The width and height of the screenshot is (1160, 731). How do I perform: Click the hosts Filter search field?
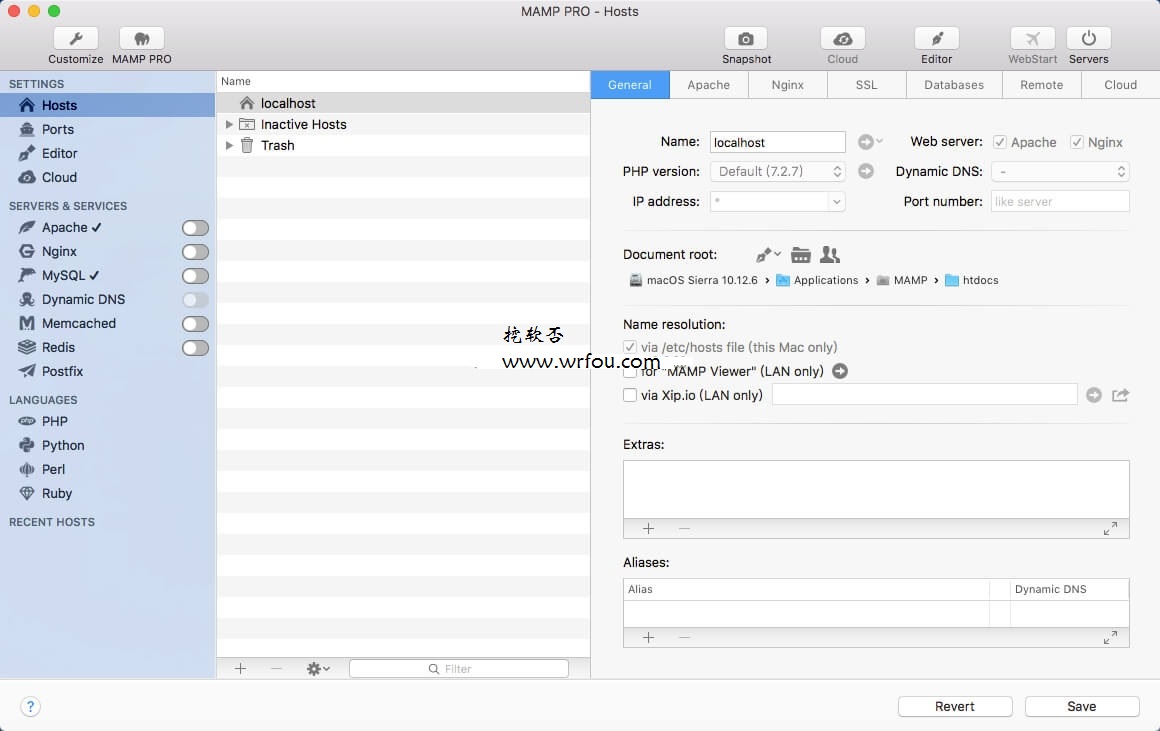pos(459,669)
